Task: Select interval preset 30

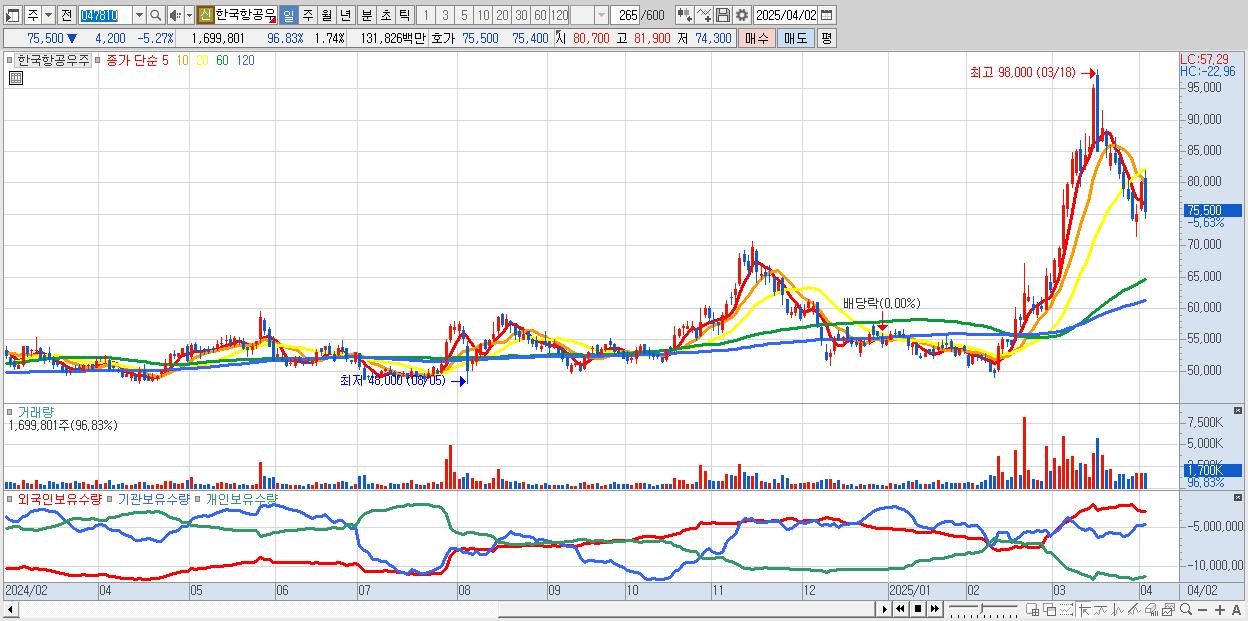Action: 521,15
